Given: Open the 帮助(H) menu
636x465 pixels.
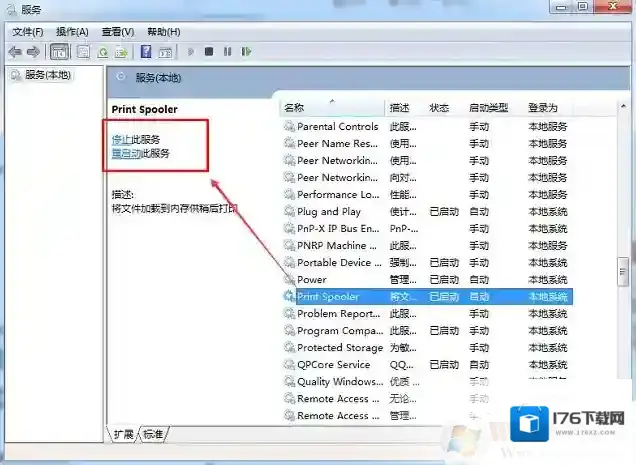Looking at the screenshot, I should click(x=163, y=32).
